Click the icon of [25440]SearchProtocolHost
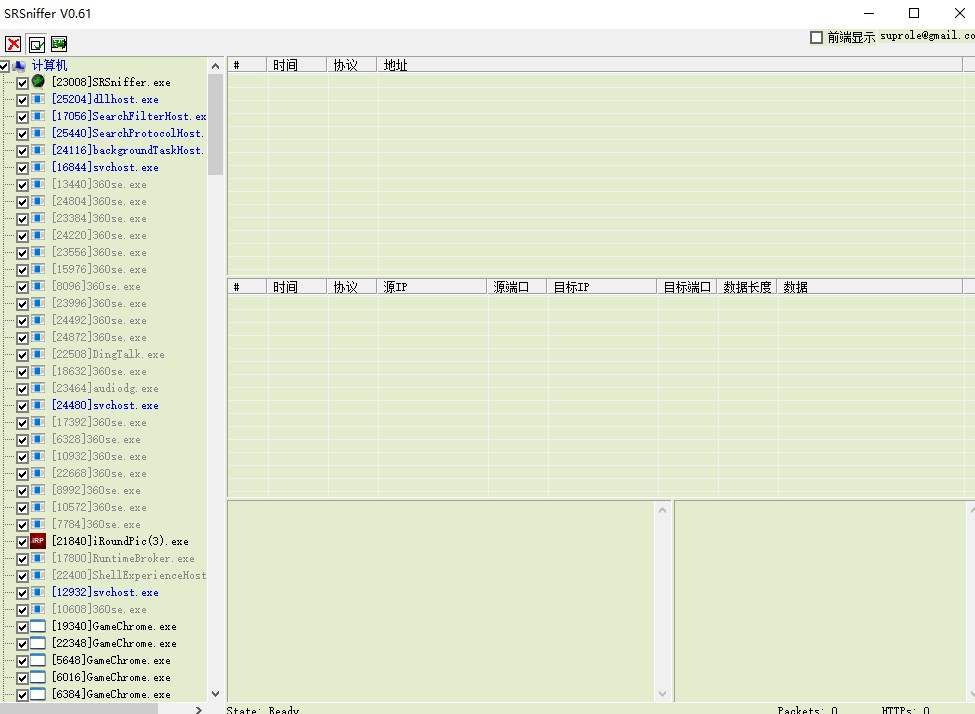Viewport: 975px width, 714px height. pos(38,133)
